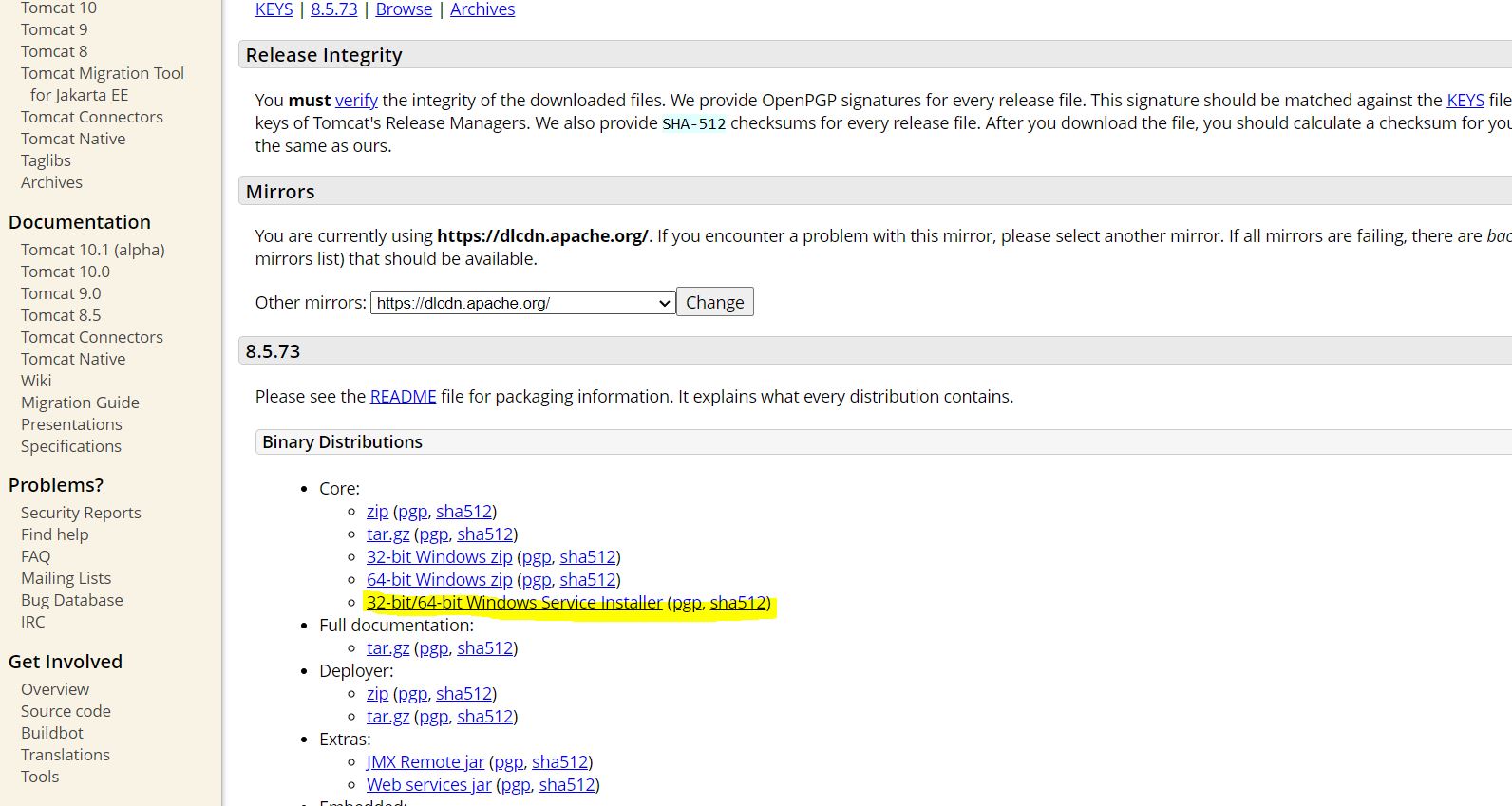The height and width of the screenshot is (806, 1512).
Task: Download the 64-bit Windows zip
Action: click(x=440, y=579)
